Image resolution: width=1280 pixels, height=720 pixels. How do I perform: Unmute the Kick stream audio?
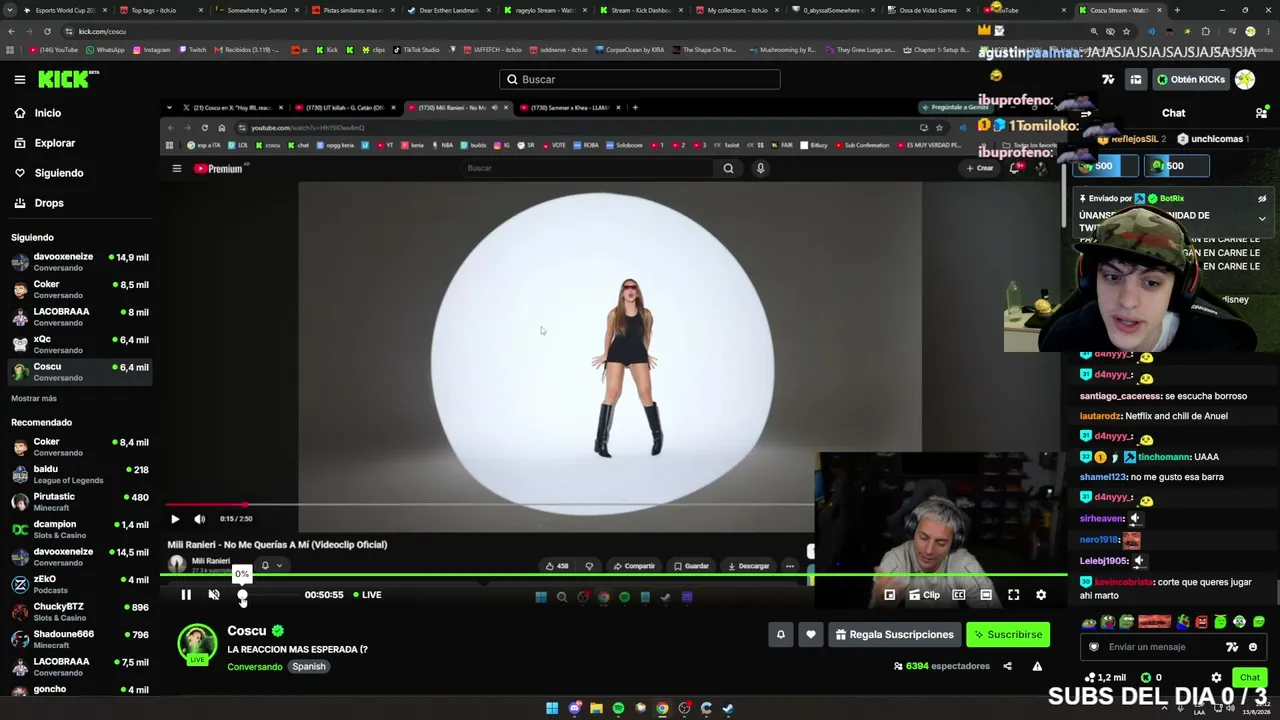point(214,595)
